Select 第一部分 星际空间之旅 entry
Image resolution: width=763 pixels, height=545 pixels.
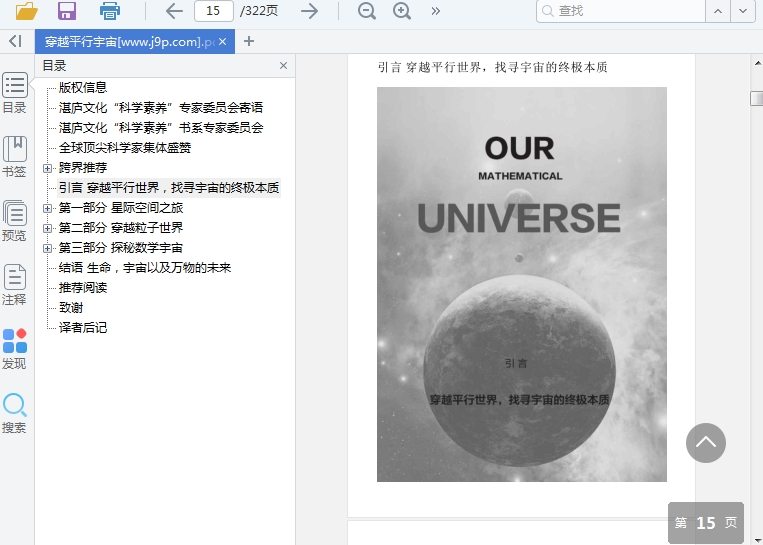pyautogui.click(x=121, y=208)
